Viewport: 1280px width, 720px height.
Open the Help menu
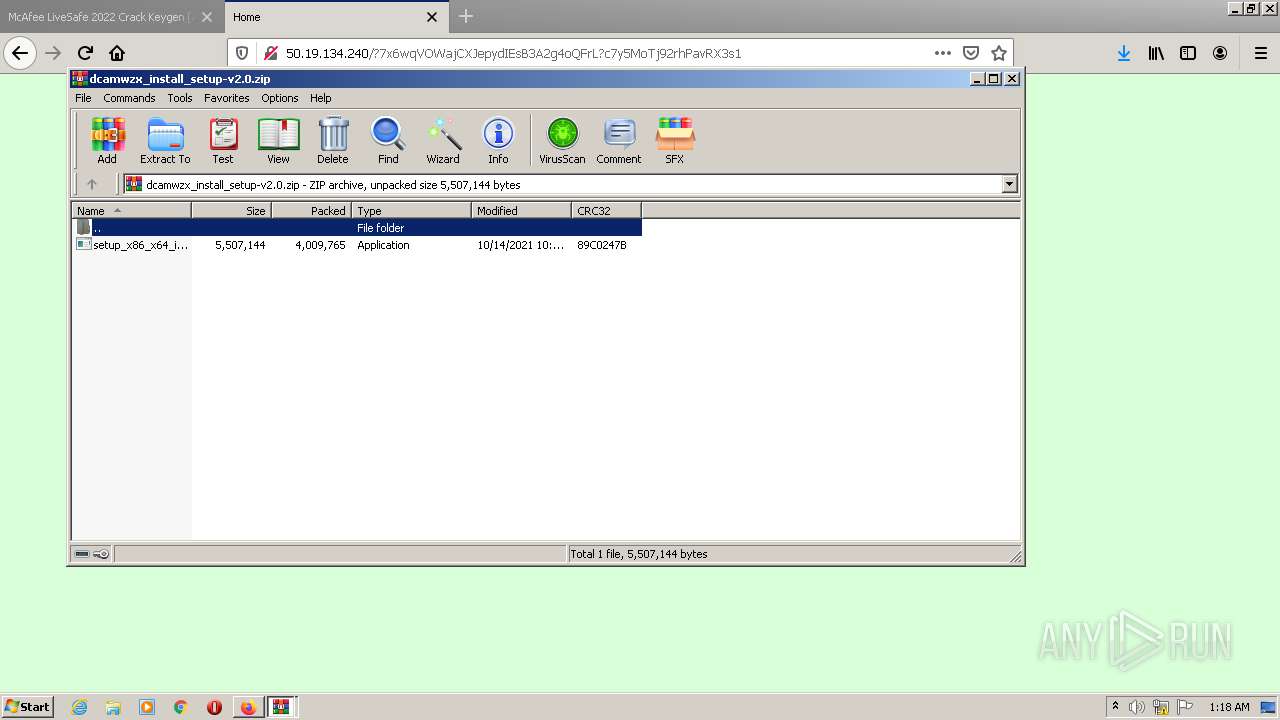click(320, 98)
